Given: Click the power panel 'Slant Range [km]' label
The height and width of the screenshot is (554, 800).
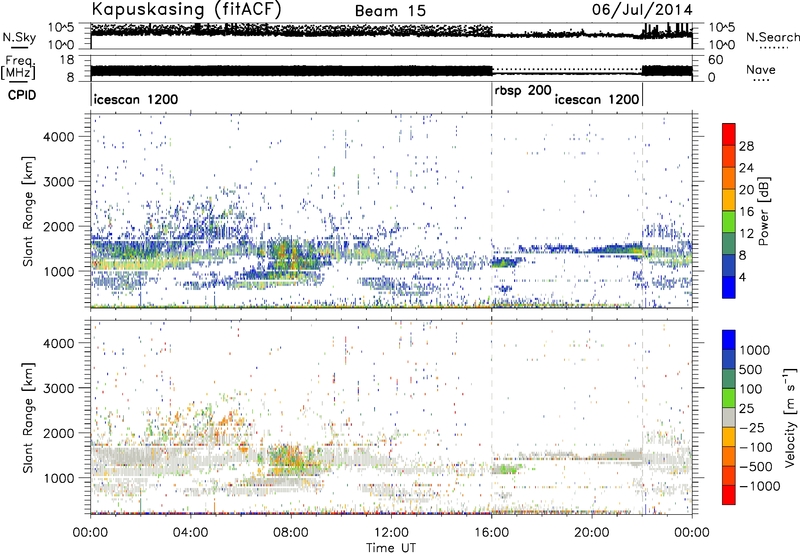Looking at the screenshot, I should 29,211.
